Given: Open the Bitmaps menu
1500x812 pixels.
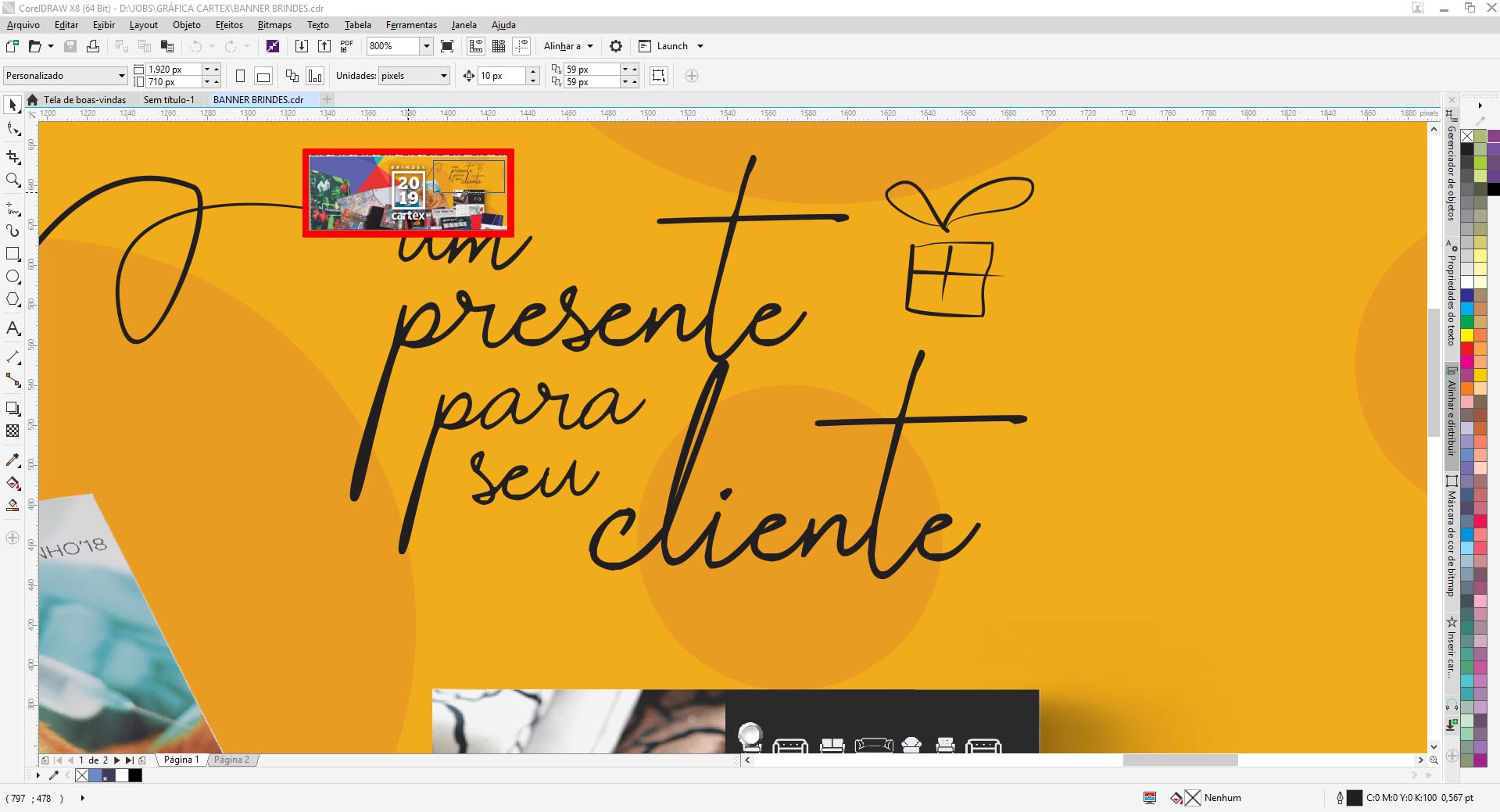Looking at the screenshot, I should [274, 25].
